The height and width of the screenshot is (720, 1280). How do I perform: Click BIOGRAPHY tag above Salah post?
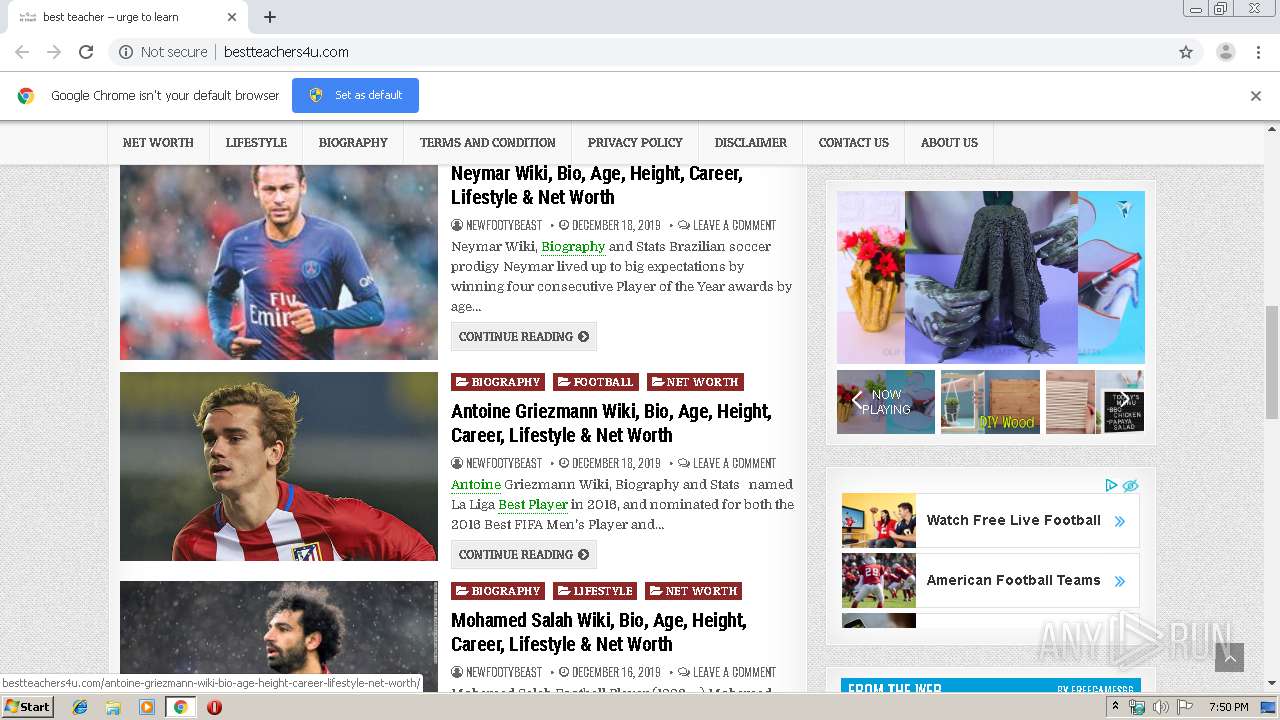pos(498,591)
